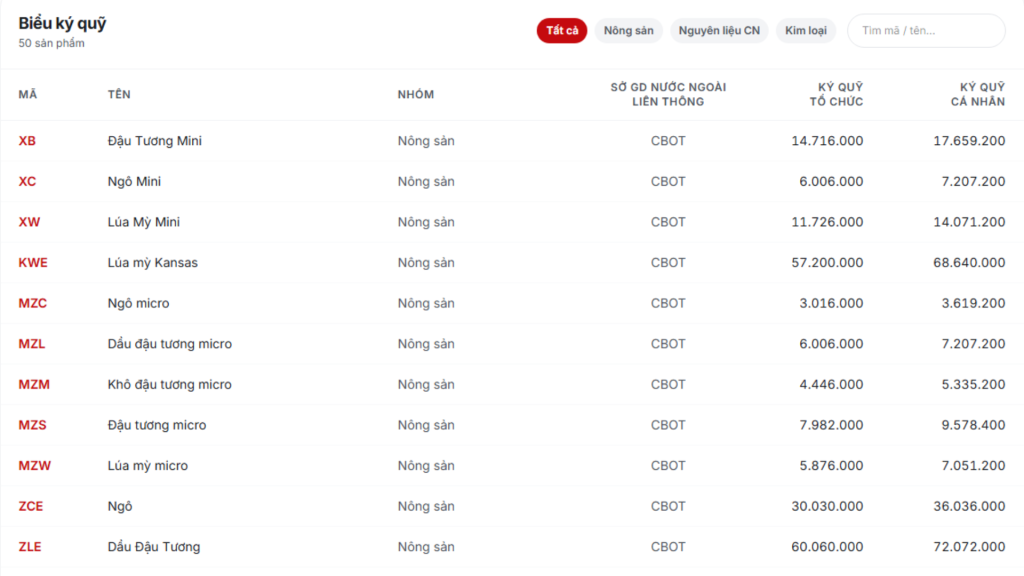Select the ZCE product code
Viewport: 1024px width, 576px height.
(31, 506)
